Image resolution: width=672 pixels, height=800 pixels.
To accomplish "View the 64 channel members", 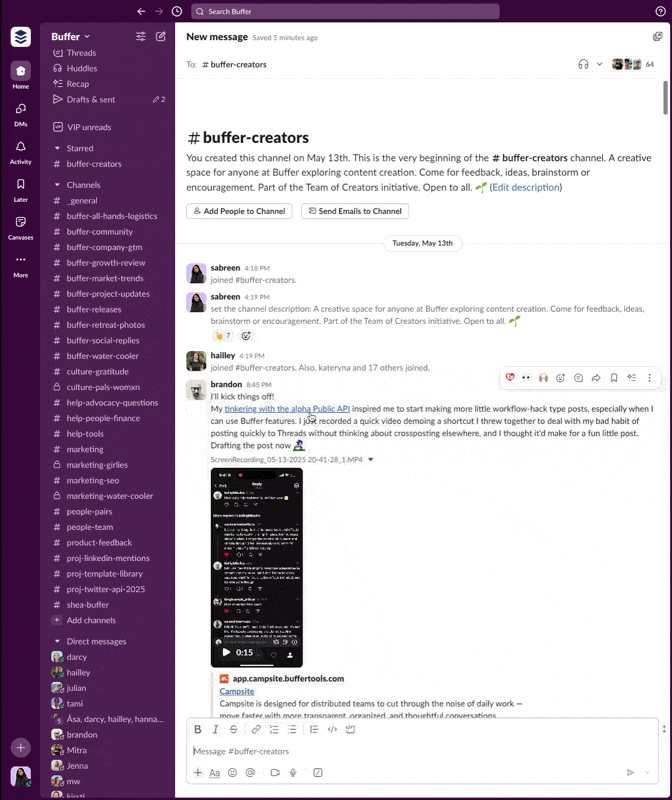I will [x=633, y=64].
